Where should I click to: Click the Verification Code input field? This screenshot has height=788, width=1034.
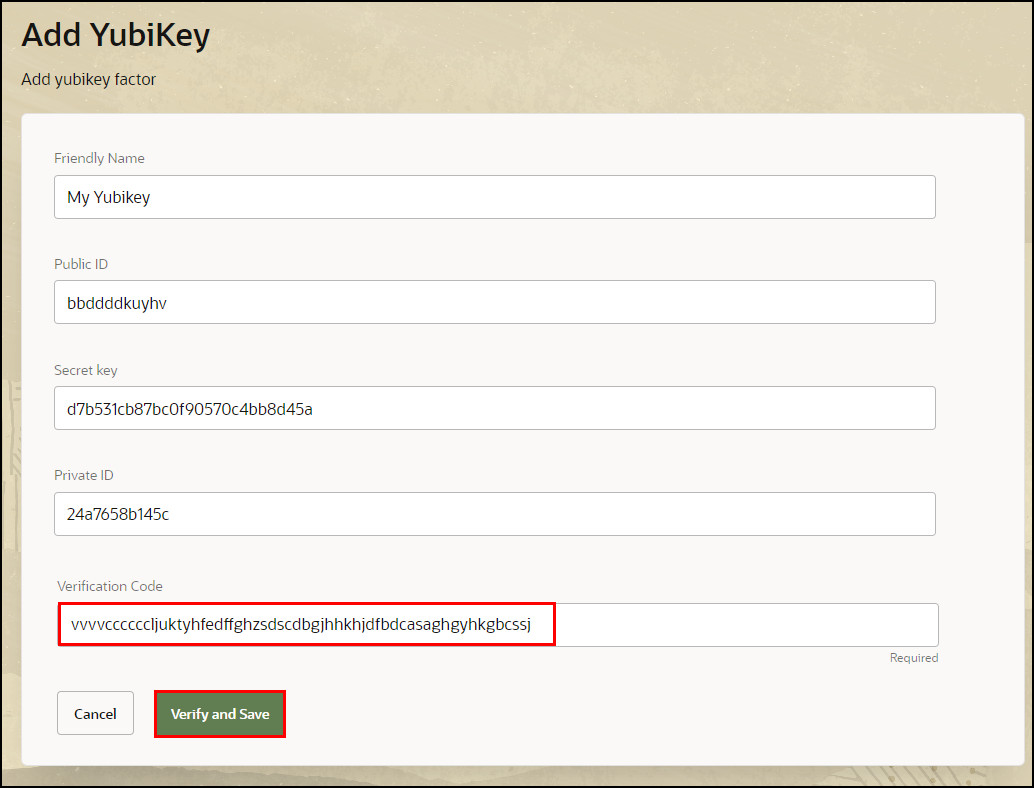(498, 624)
